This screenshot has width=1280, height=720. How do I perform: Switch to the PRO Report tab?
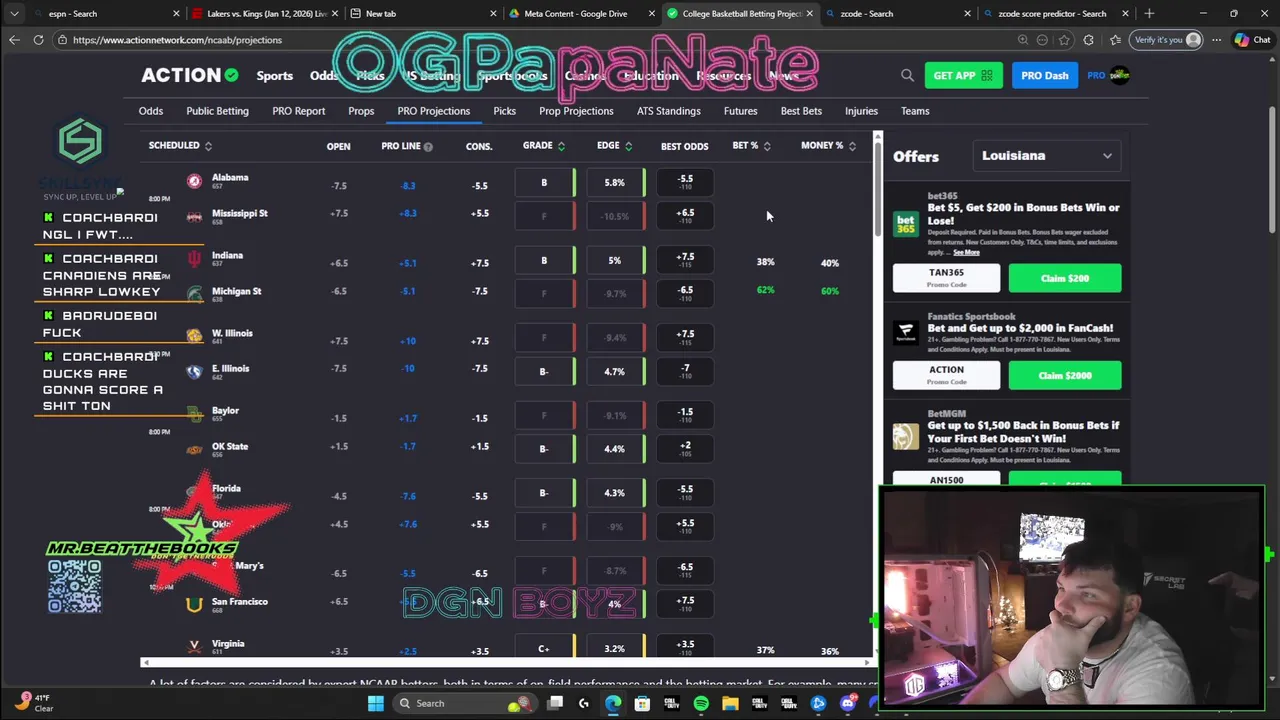click(298, 111)
